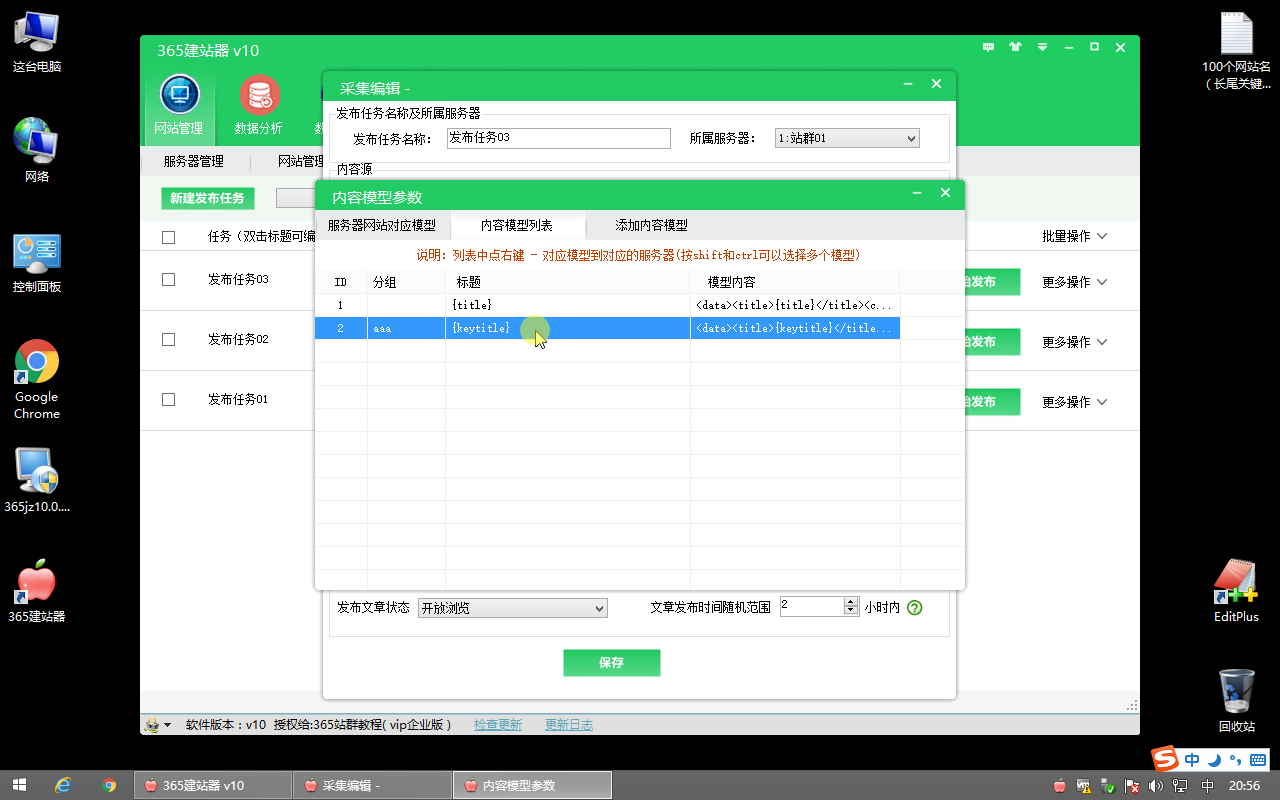Screen dimensions: 1280x800
Task: Check the 发布任务01 checkbox
Action: (168, 400)
